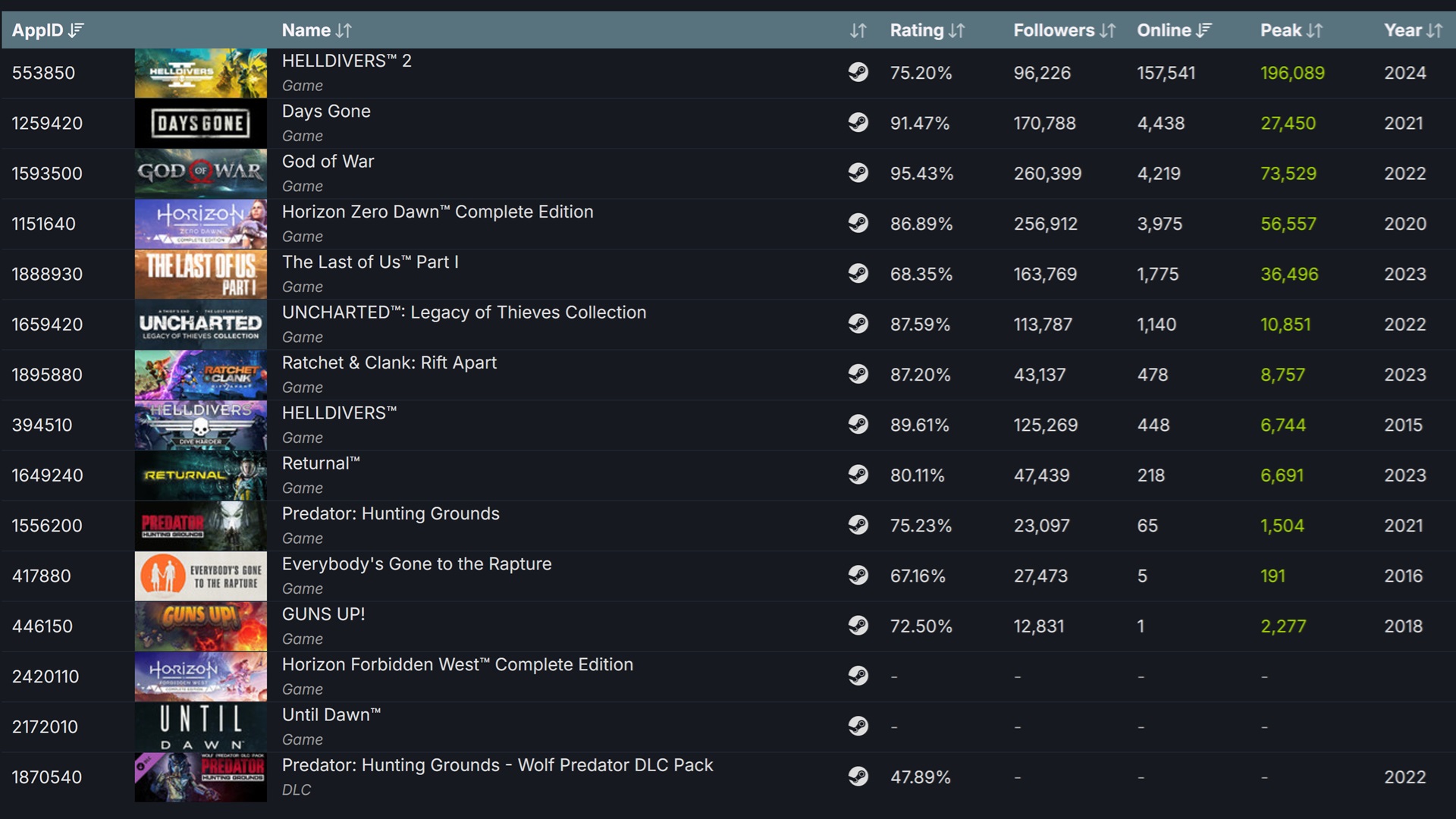
Task: Click The Last of Us™ Part I thumbnail
Action: [x=200, y=275]
